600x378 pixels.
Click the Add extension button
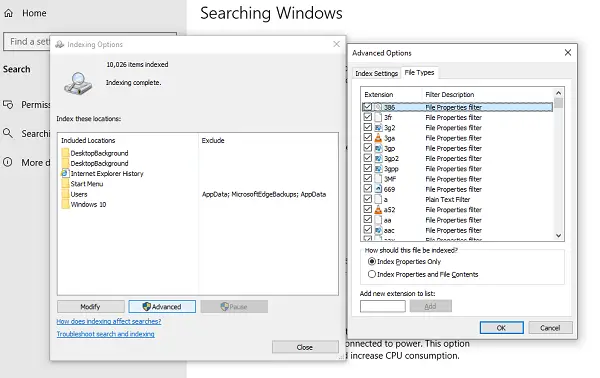pyautogui.click(x=430, y=306)
